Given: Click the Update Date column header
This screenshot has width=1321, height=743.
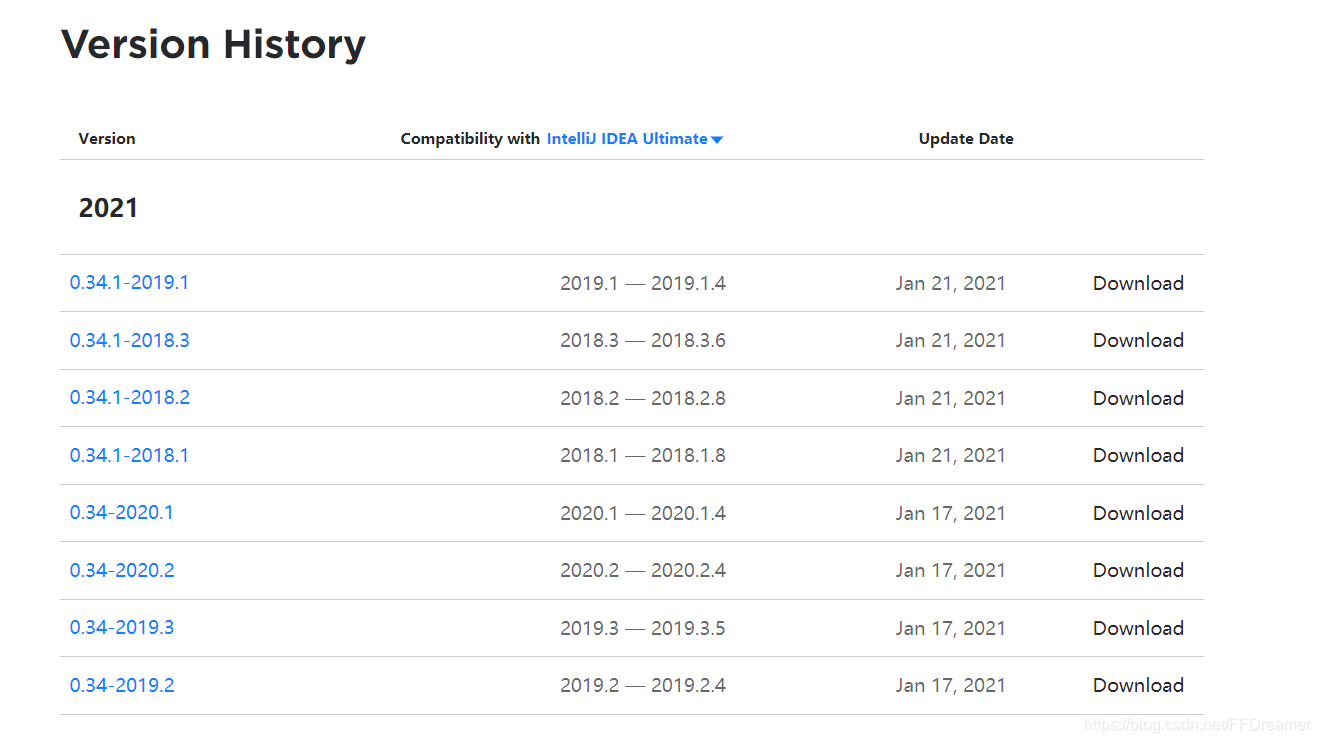Looking at the screenshot, I should click(966, 139).
